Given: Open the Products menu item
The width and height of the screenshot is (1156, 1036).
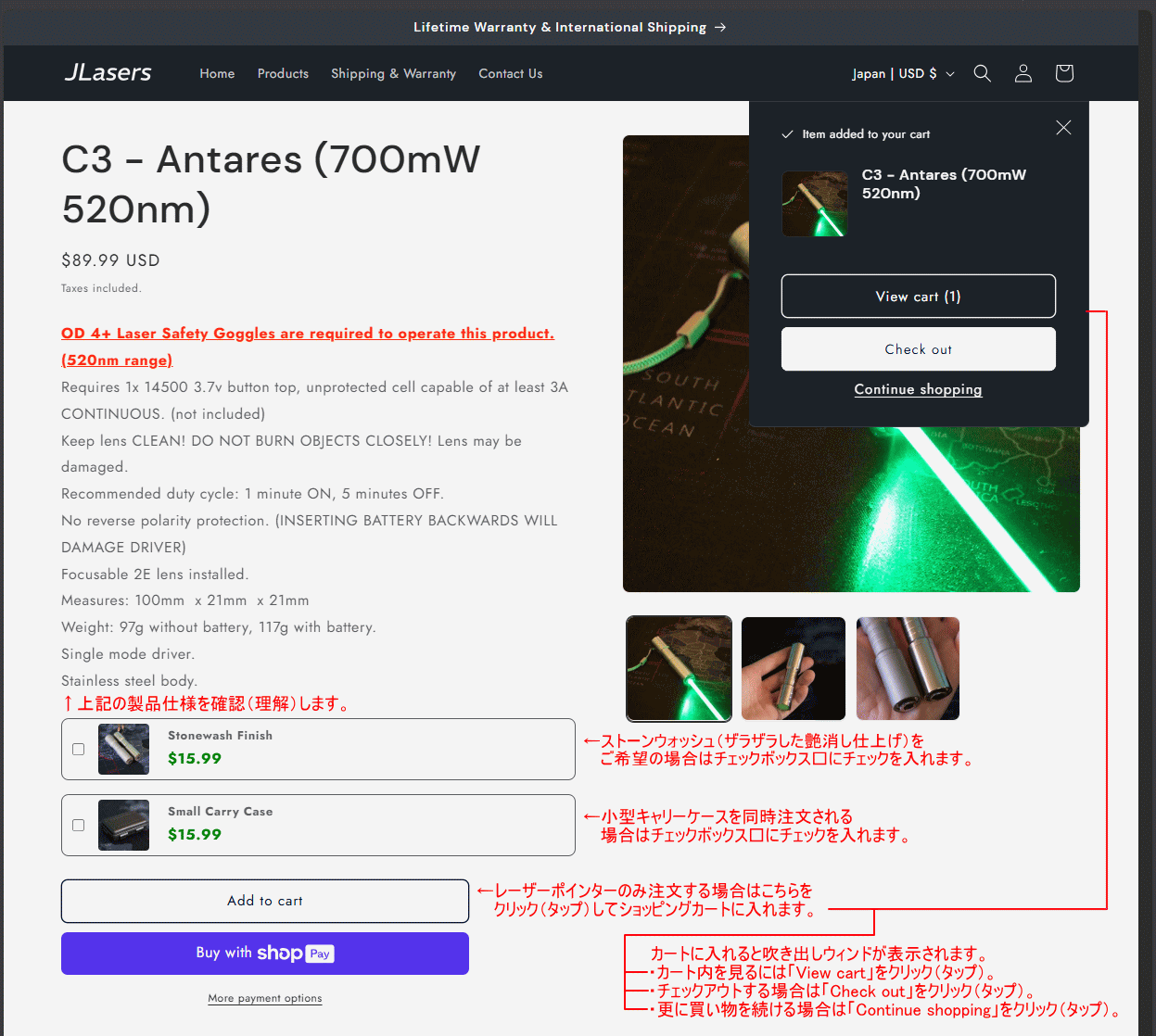Looking at the screenshot, I should pyautogui.click(x=283, y=73).
